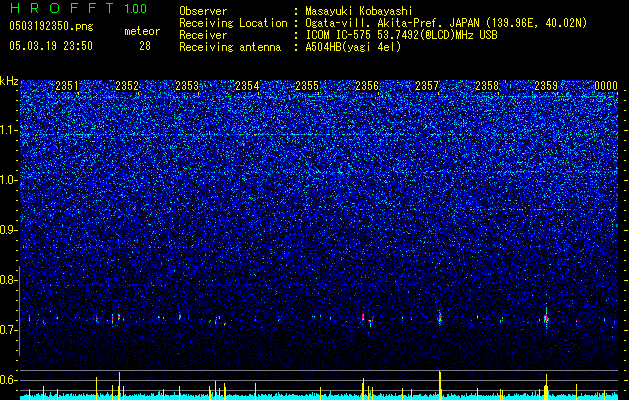Viewport: 629px width, 400px height.
Task: Click the meteor count 28
Action: [x=145, y=46]
